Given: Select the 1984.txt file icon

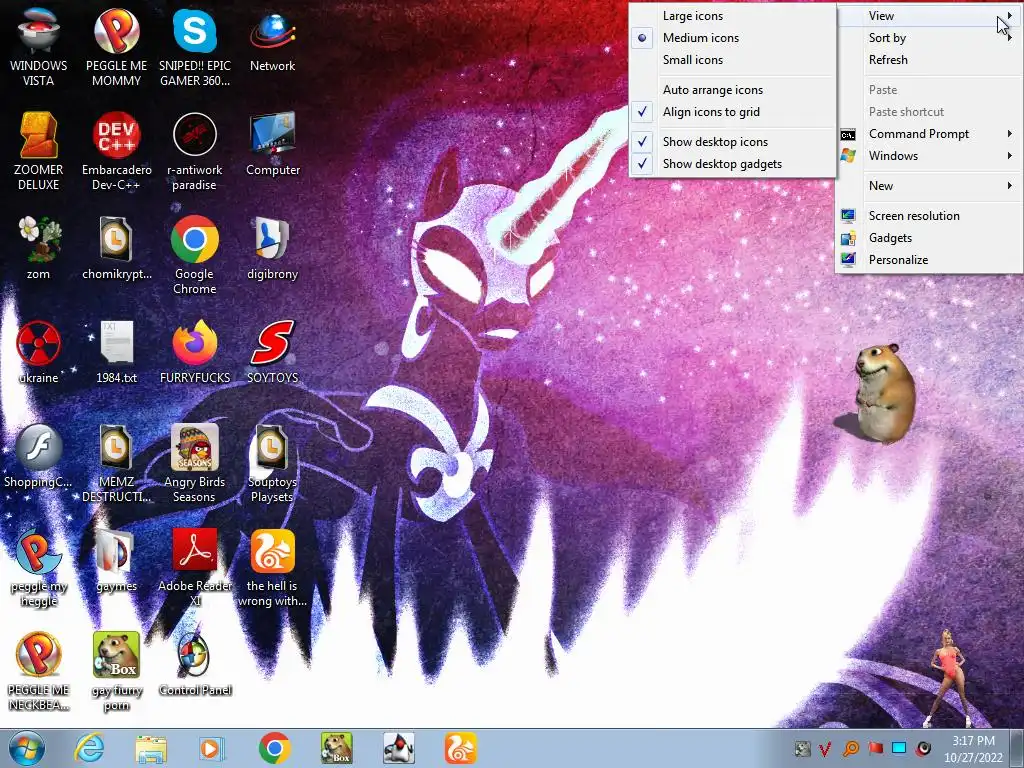Looking at the screenshot, I should [x=116, y=351].
